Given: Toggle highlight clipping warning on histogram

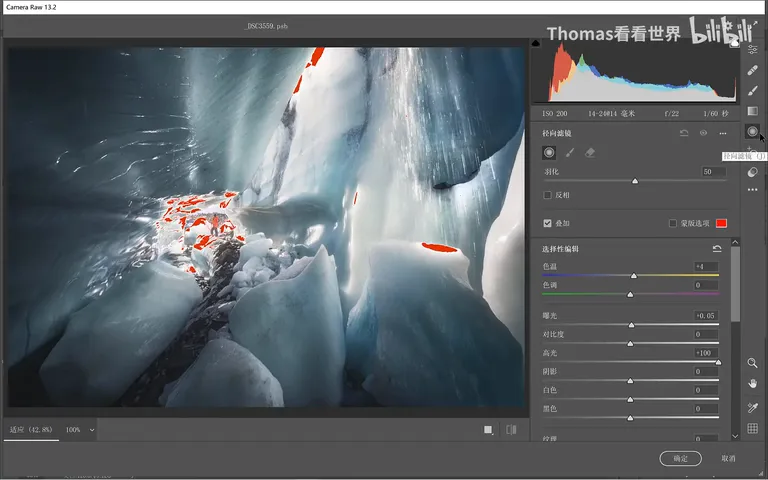Looking at the screenshot, I should (734, 43).
